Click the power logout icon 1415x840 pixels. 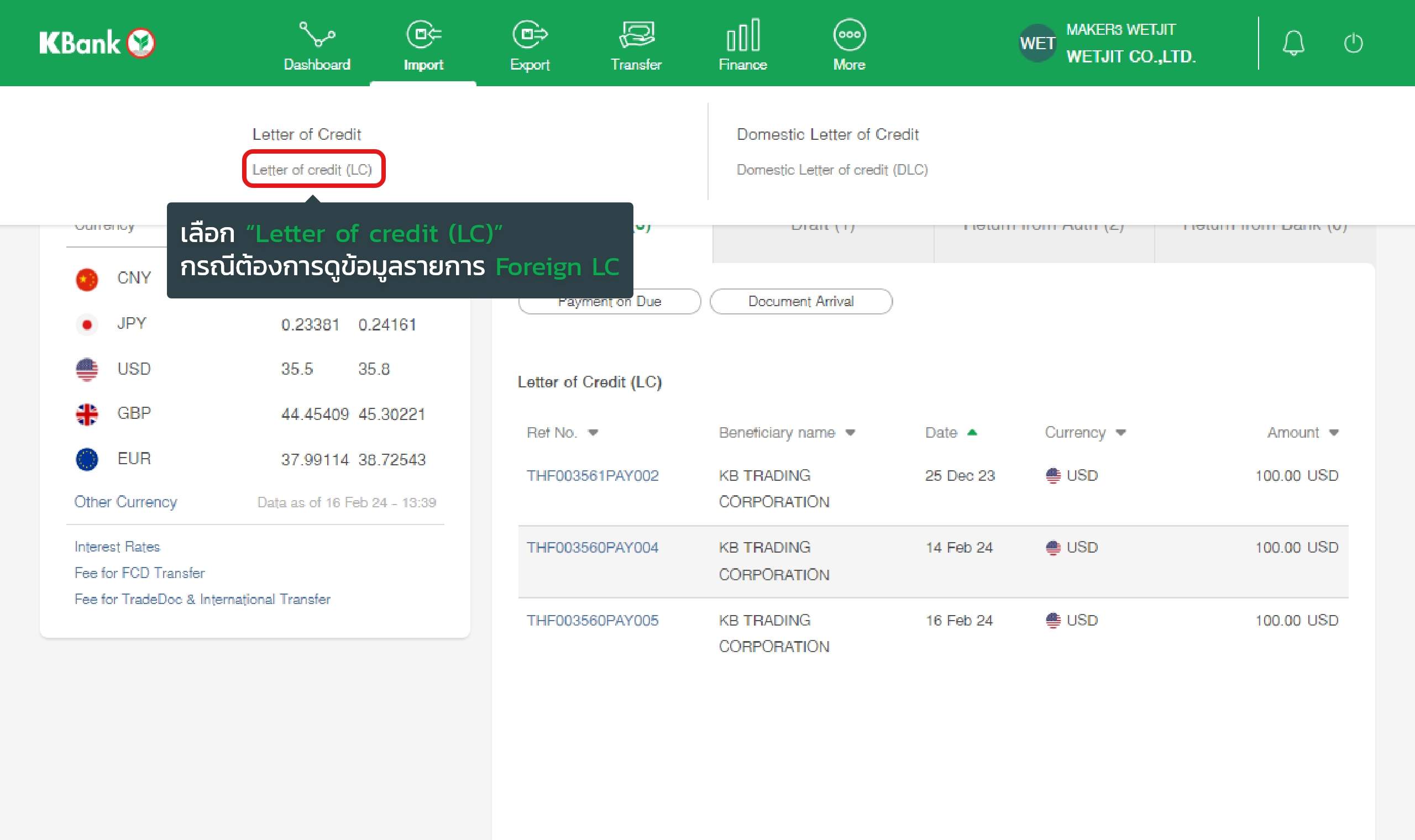pyautogui.click(x=1353, y=44)
